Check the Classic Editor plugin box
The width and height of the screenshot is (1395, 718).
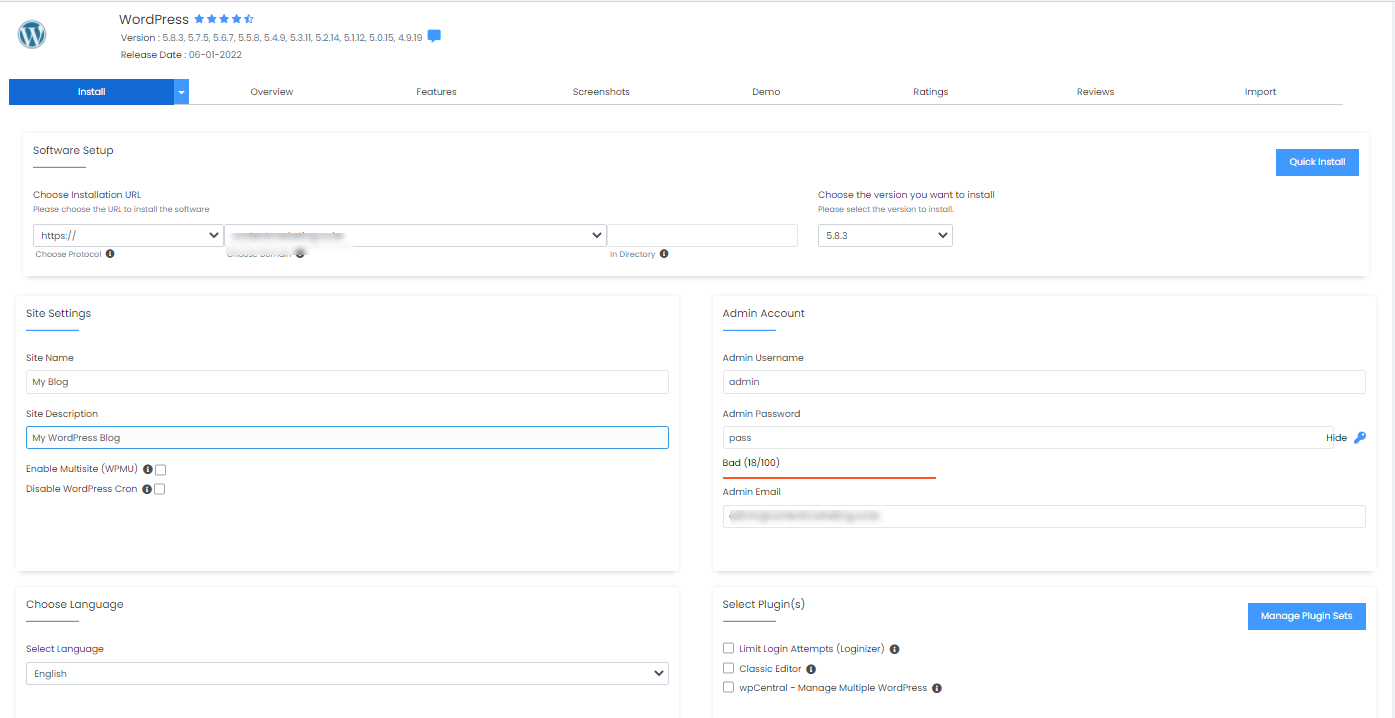point(728,668)
